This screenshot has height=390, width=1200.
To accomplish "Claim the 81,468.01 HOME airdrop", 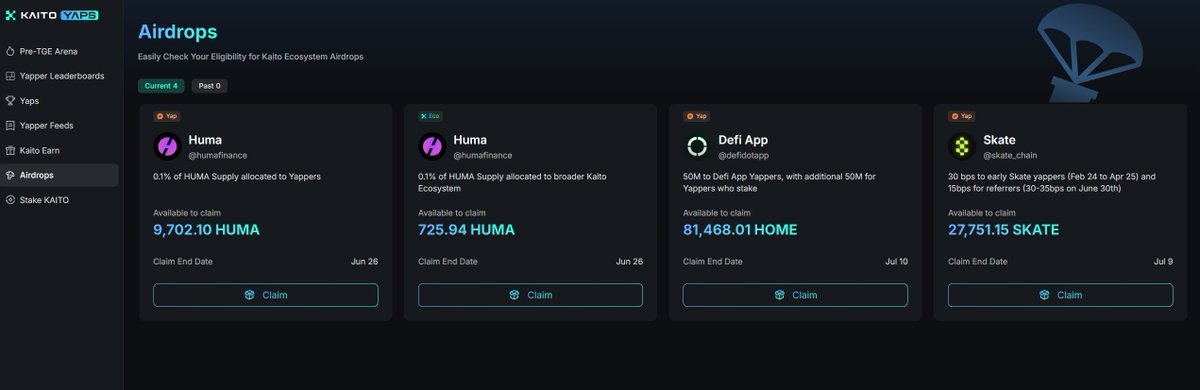I will click(795, 295).
